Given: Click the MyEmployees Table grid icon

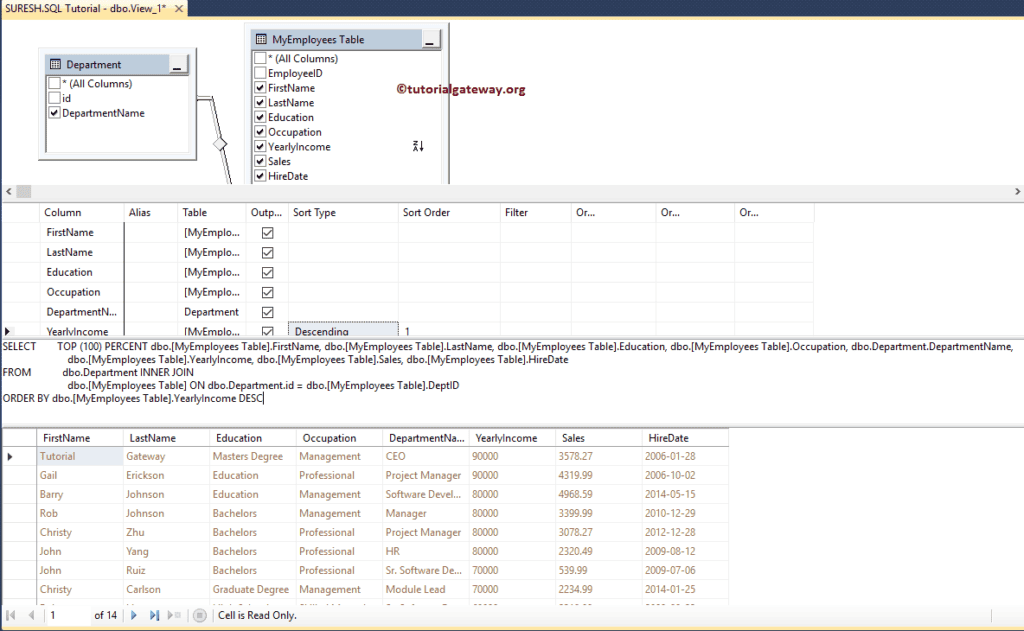Looking at the screenshot, I should point(261,40).
